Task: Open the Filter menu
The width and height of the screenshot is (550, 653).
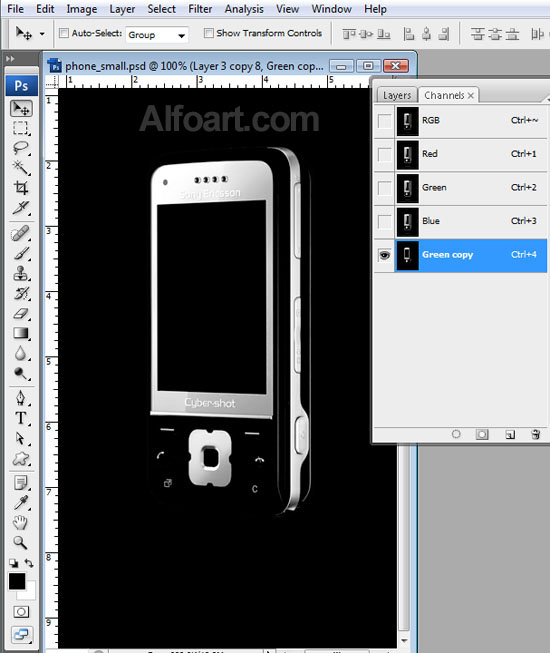Action: click(200, 9)
